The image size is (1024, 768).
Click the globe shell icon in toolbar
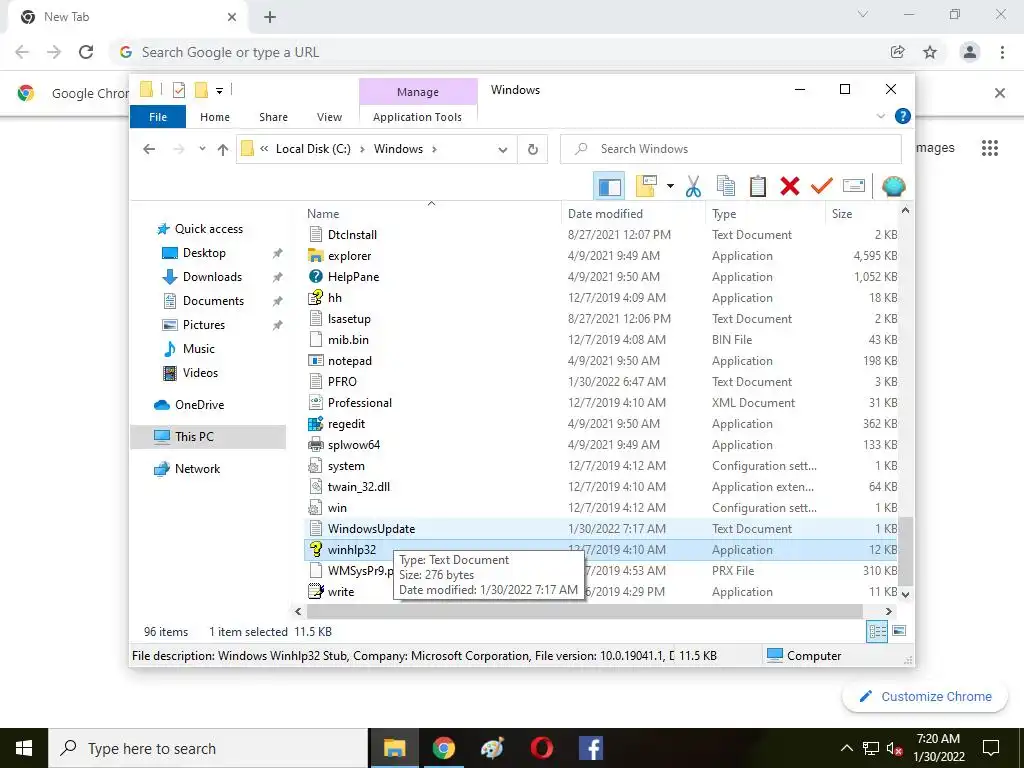[893, 187]
